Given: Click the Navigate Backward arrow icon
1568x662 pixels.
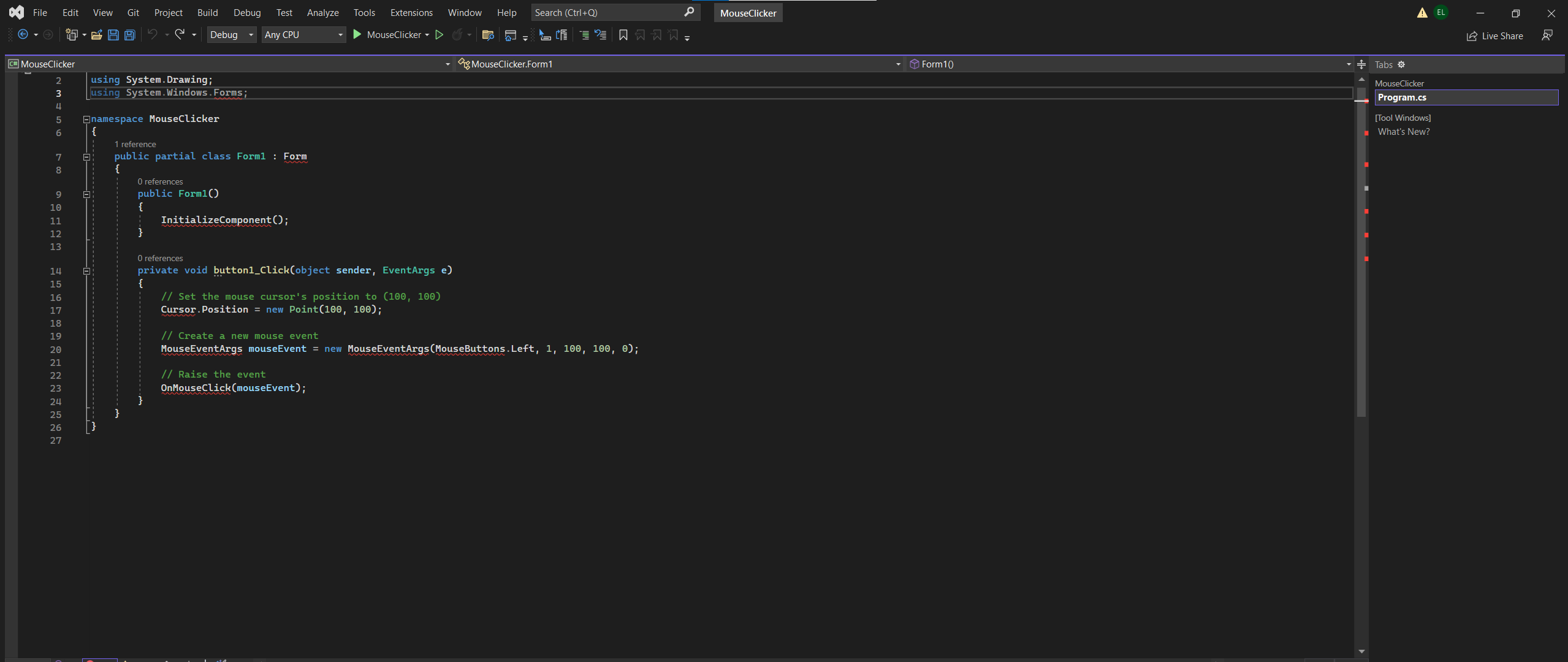Looking at the screenshot, I should pyautogui.click(x=23, y=35).
